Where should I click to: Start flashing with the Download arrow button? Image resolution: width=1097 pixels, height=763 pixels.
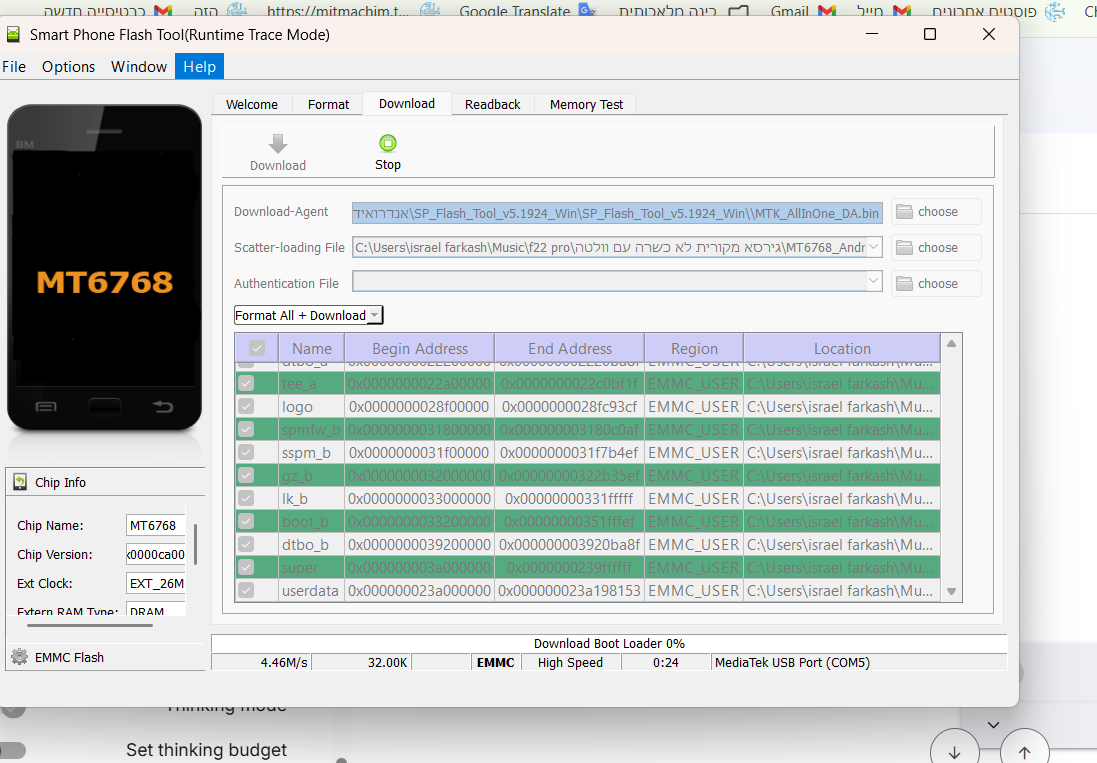pos(278,152)
